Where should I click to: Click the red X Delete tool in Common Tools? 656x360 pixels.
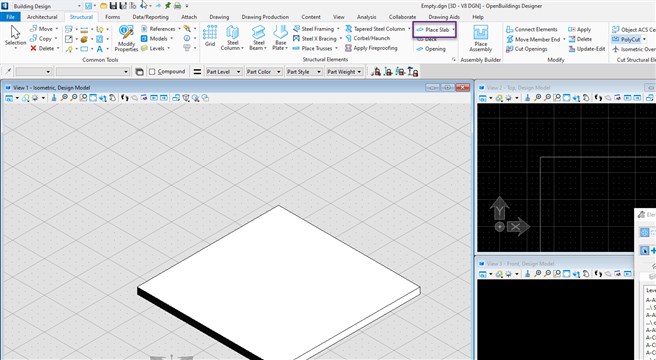pos(42,48)
